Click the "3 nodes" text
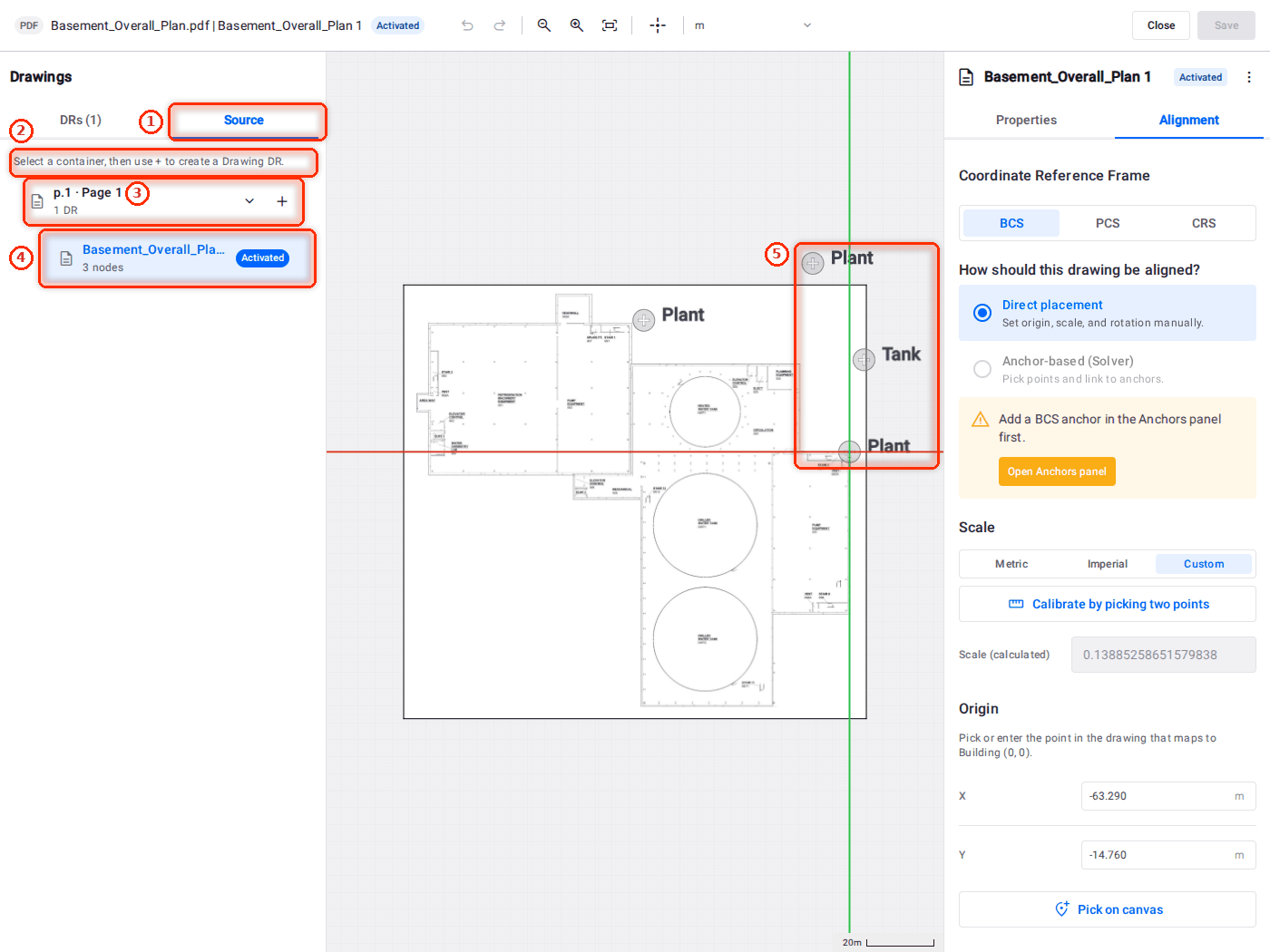The image size is (1270, 952). point(103,267)
